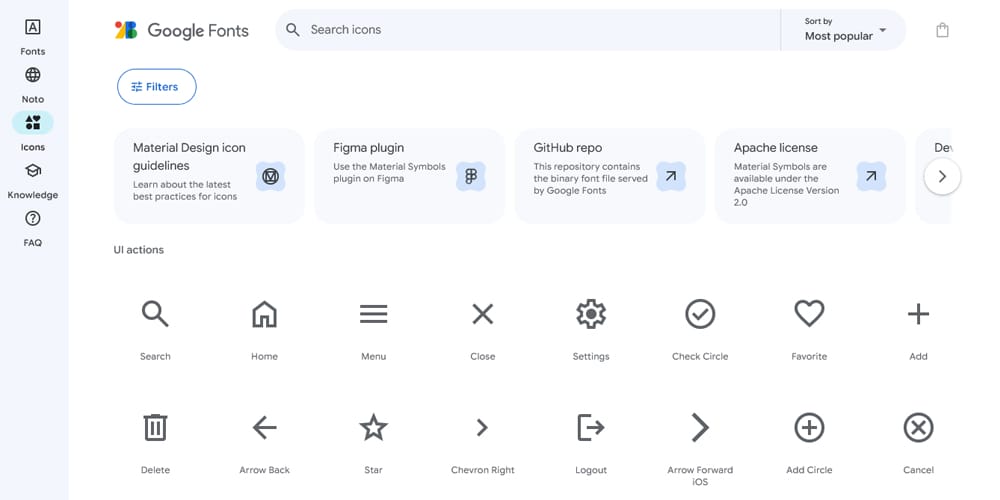Click the Material Design badge icon
This screenshot has width=1000, height=500.
point(270,176)
